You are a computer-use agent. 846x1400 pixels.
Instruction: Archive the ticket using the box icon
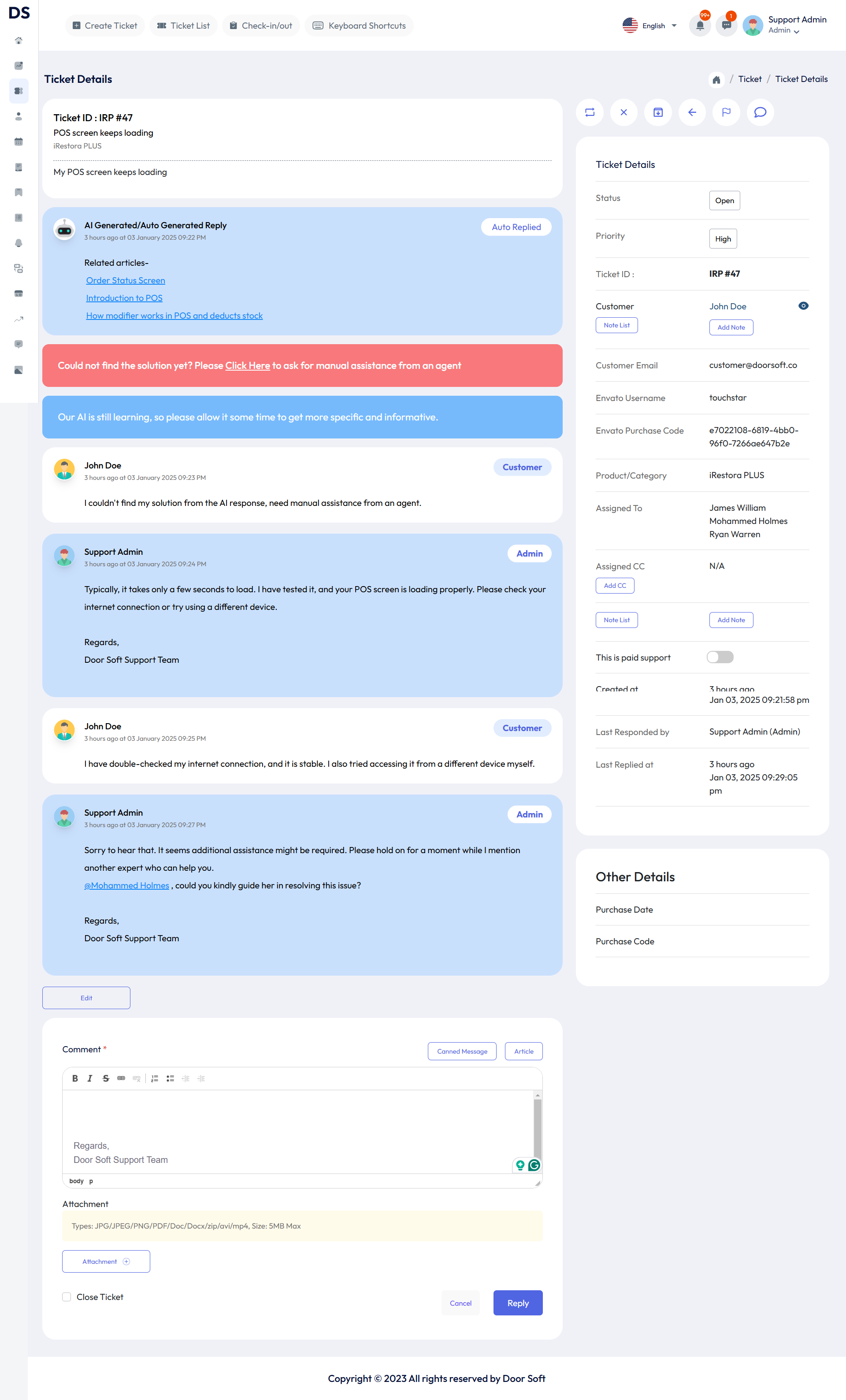point(658,112)
